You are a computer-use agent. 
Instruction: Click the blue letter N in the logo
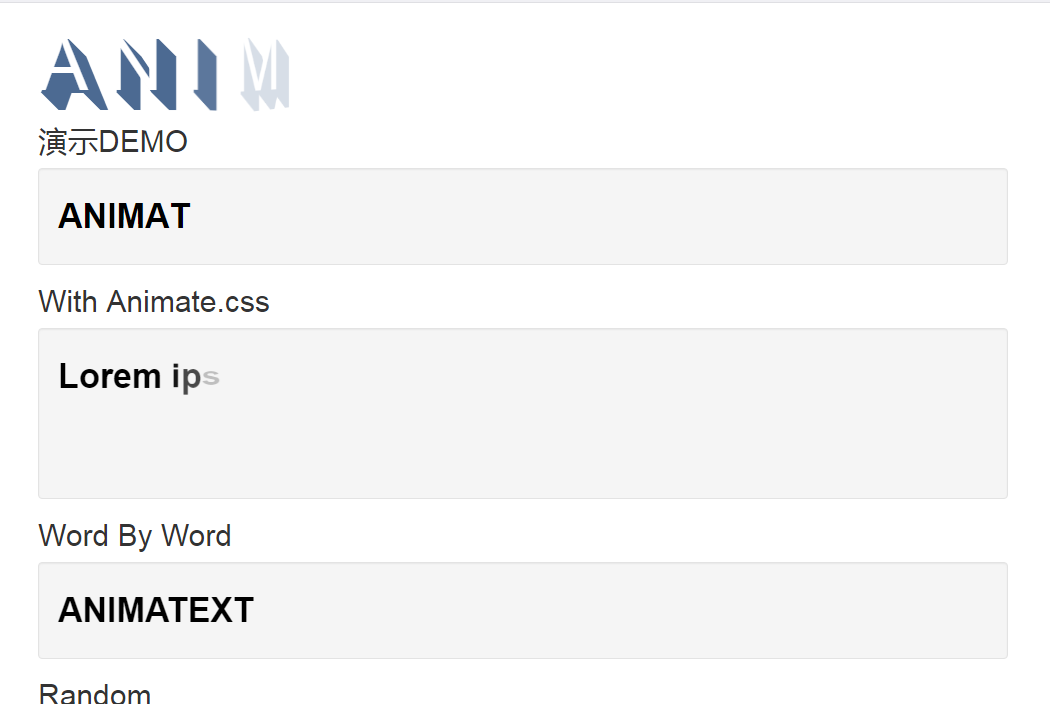click(147, 74)
